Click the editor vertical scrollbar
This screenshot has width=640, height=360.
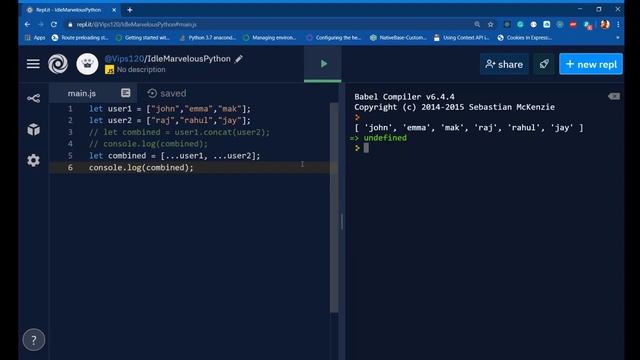334,207
